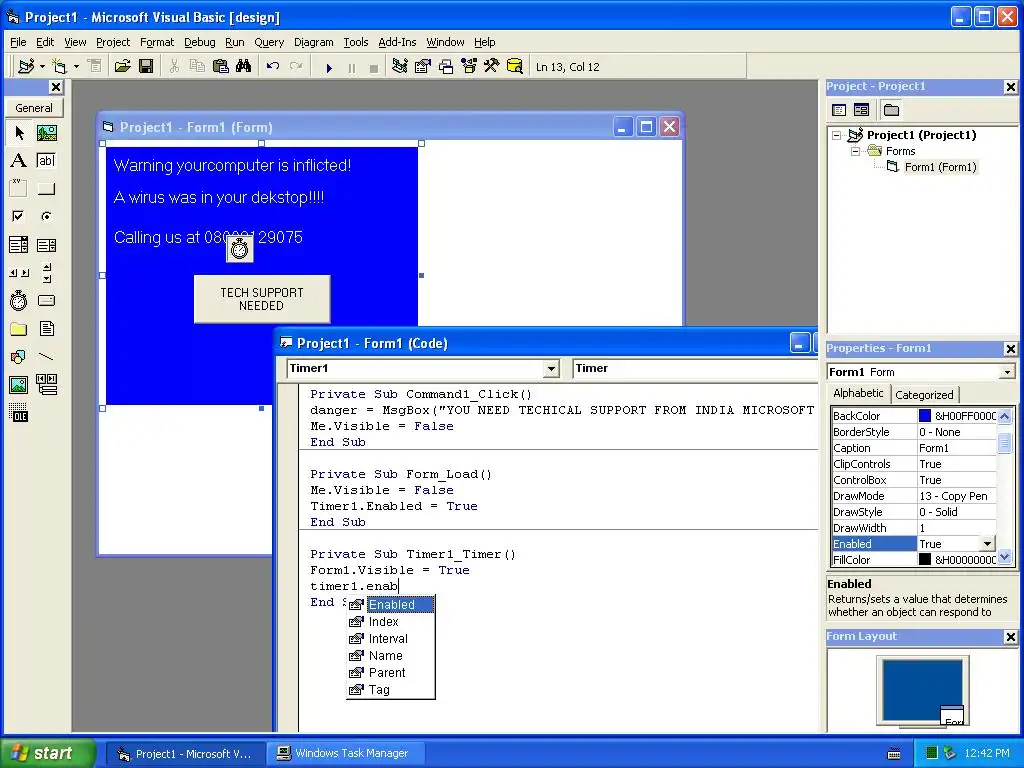This screenshot has width=1024, height=768.
Task: Select the ComboBox tool
Action: pos(19,245)
